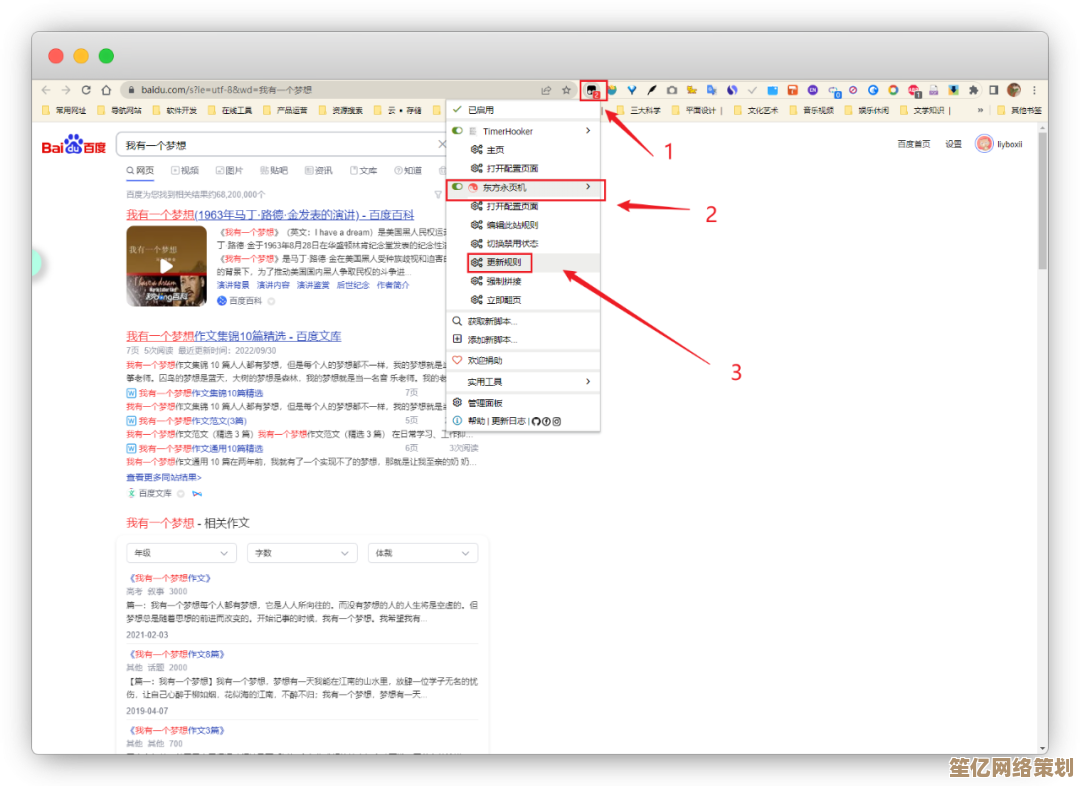The image size is (1080, 786).
Task: Click 查看更多同站结果 link
Action: tap(163, 477)
